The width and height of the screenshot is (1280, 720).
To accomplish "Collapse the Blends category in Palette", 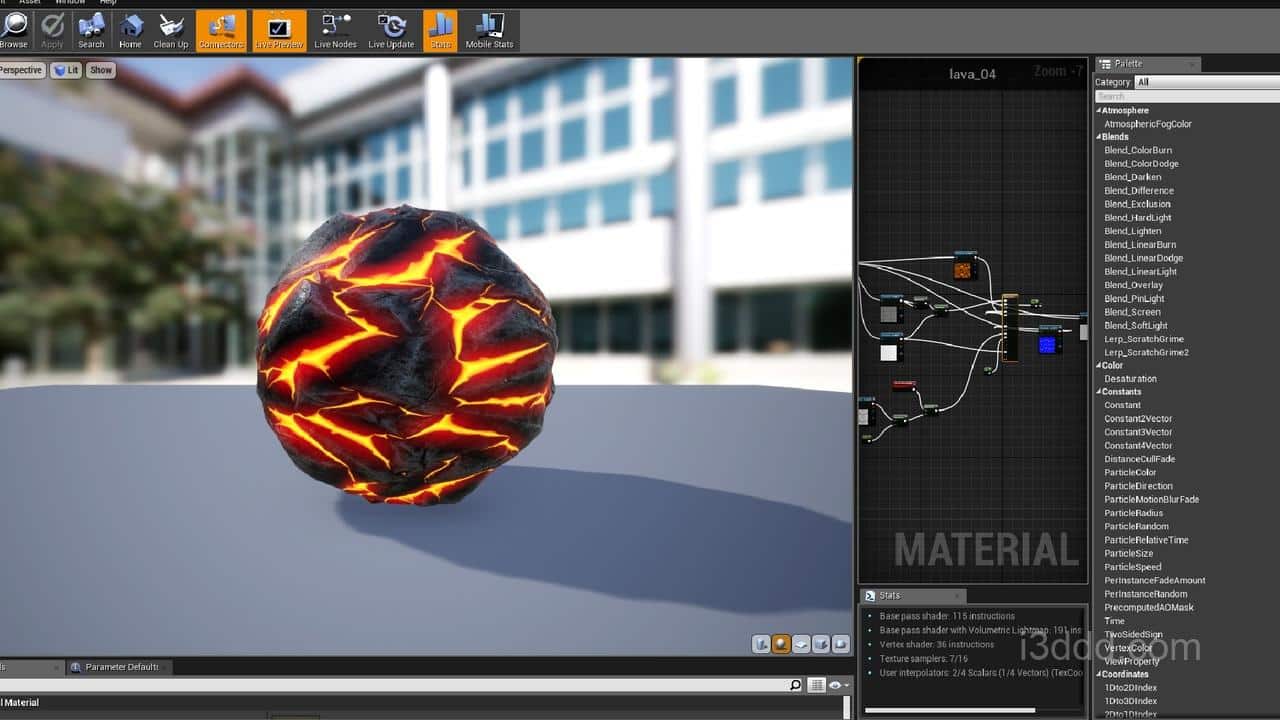I will pos(1099,137).
